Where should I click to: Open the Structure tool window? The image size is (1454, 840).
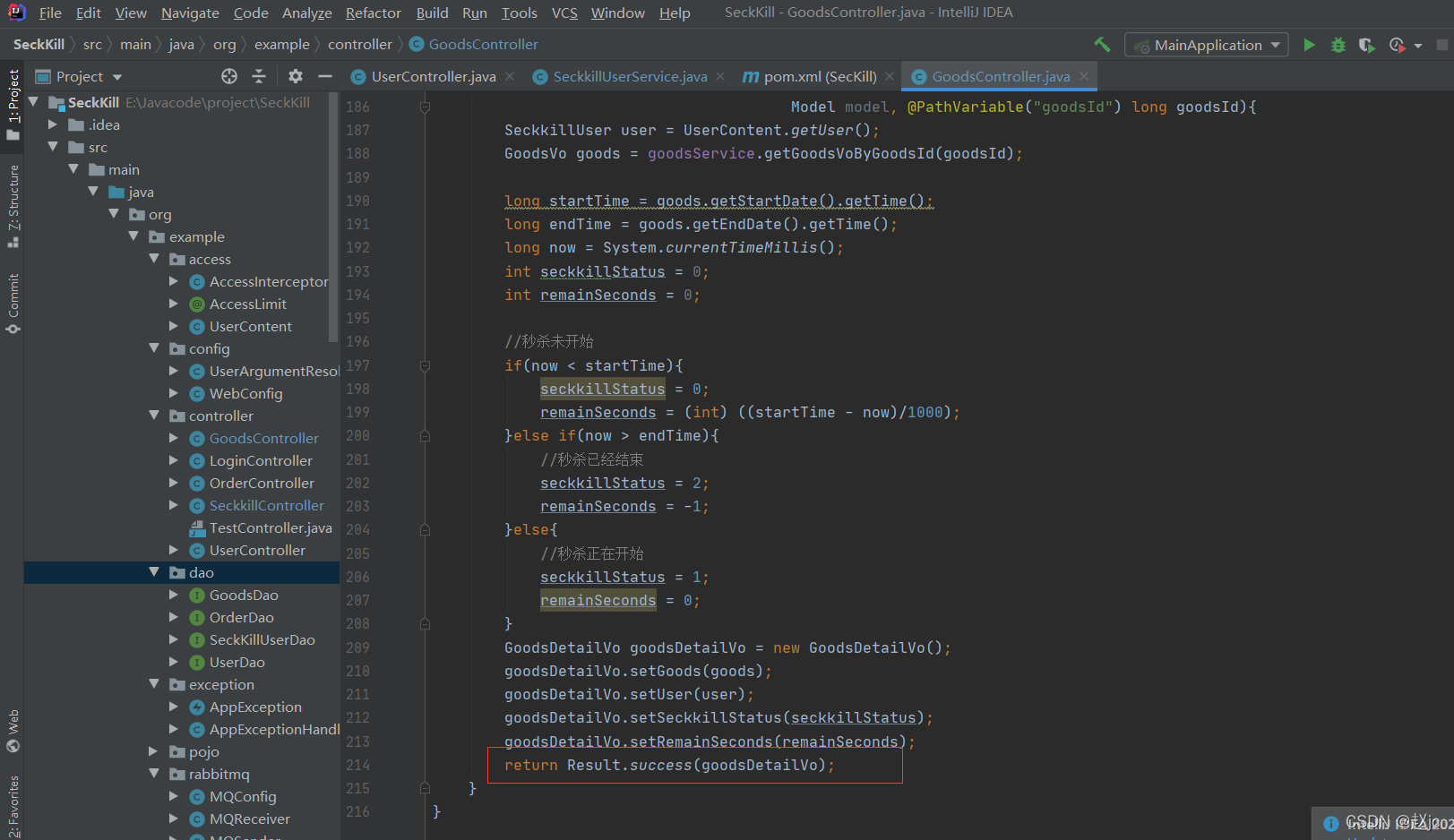coord(13,207)
